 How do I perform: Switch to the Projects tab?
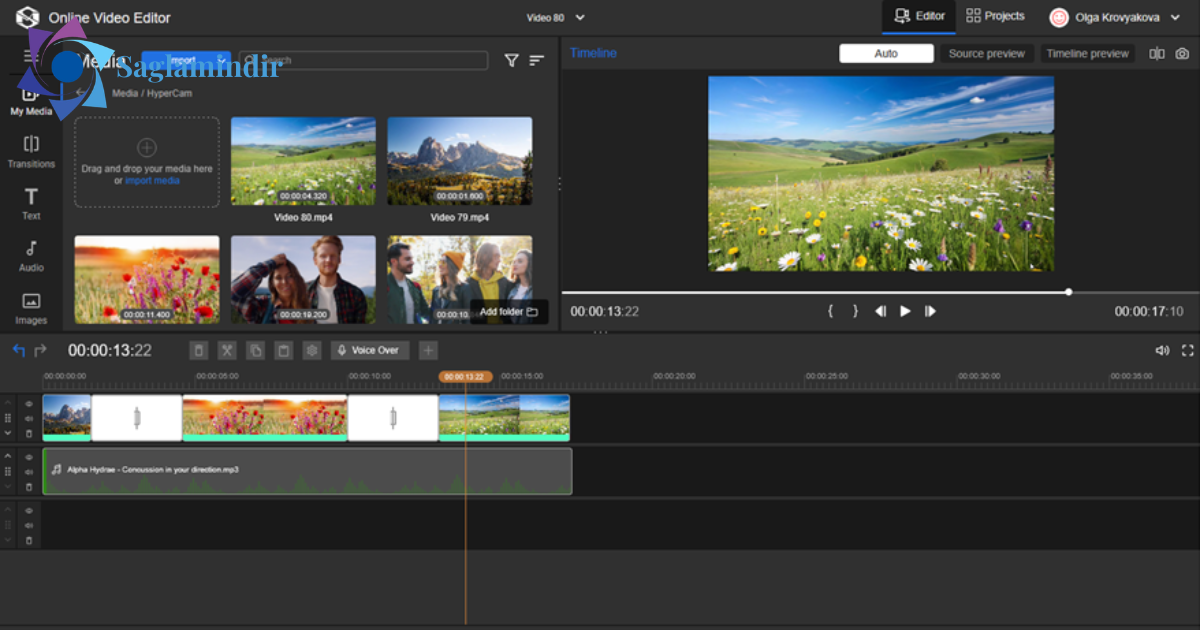(996, 16)
